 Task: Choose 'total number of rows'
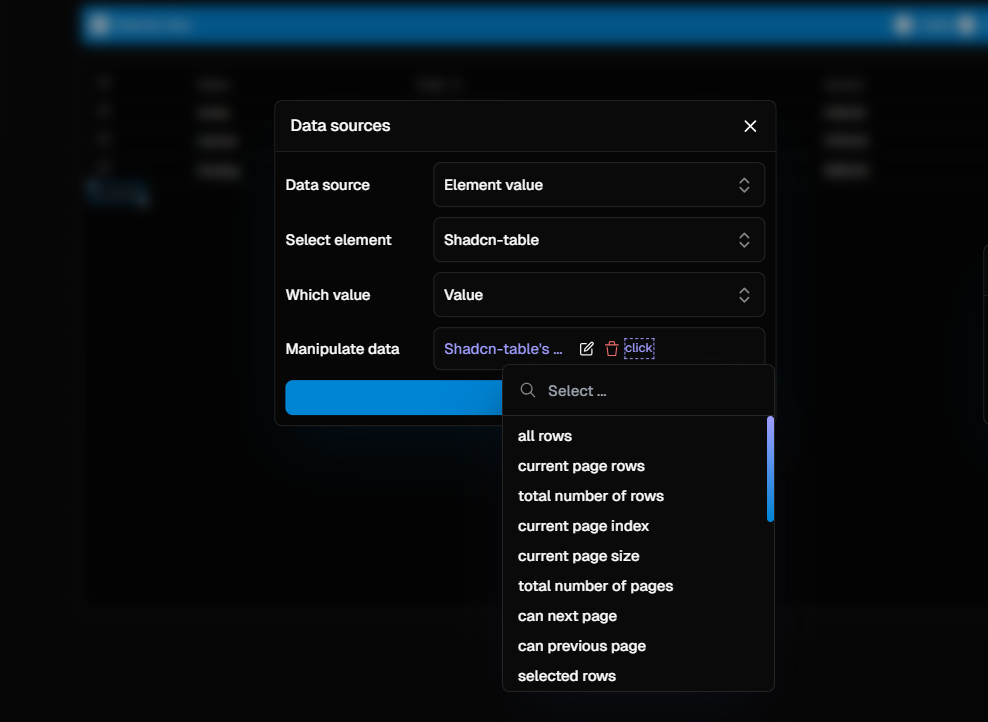point(590,496)
